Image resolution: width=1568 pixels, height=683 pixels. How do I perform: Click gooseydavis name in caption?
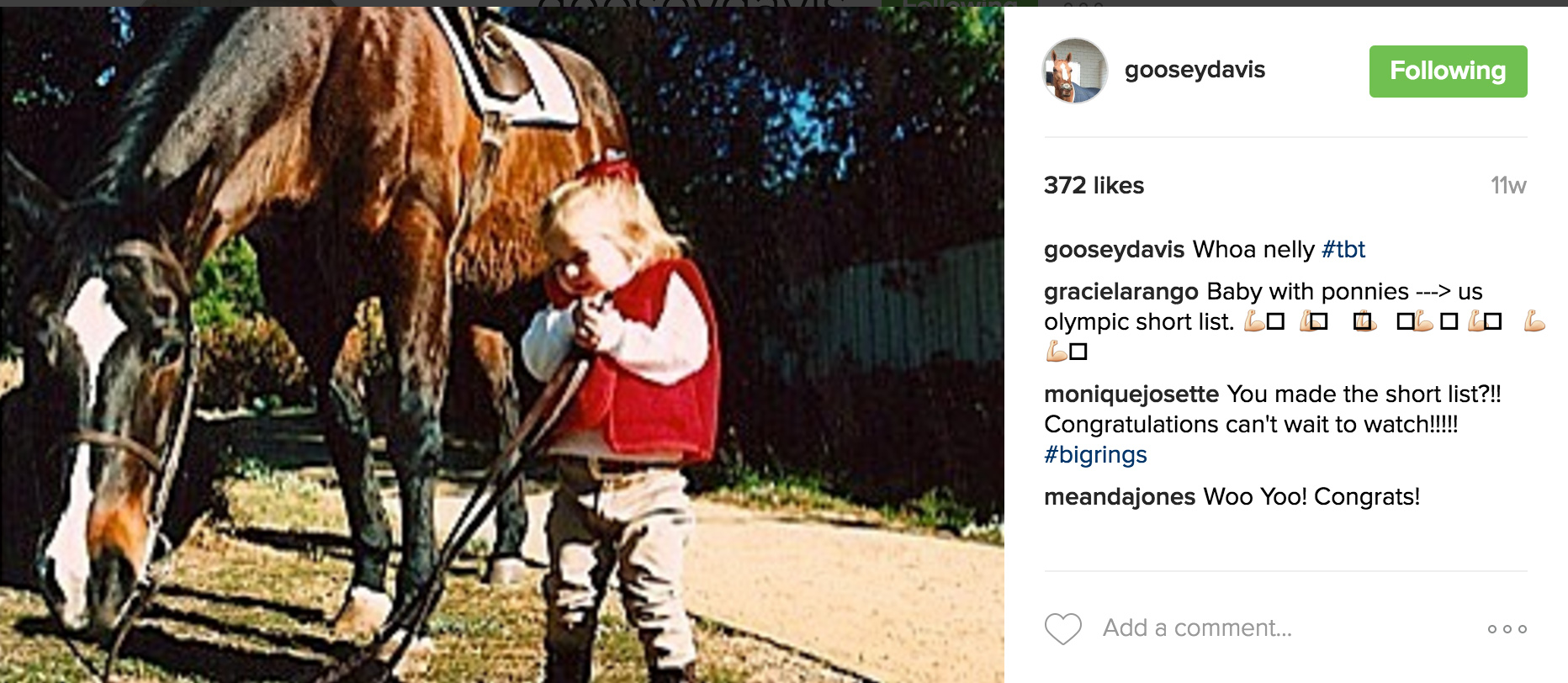1114,249
